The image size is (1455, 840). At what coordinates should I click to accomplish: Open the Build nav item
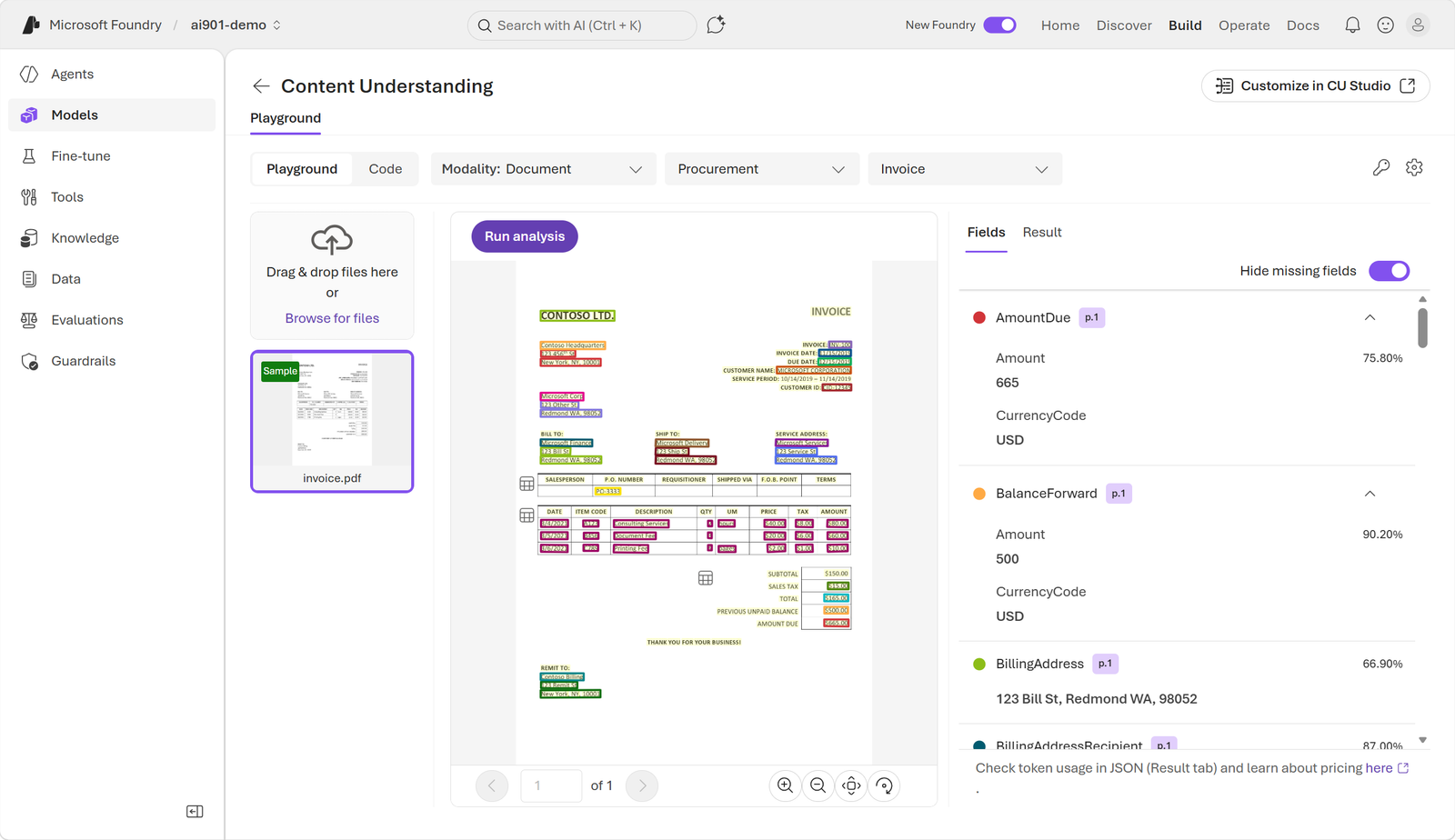click(1185, 25)
